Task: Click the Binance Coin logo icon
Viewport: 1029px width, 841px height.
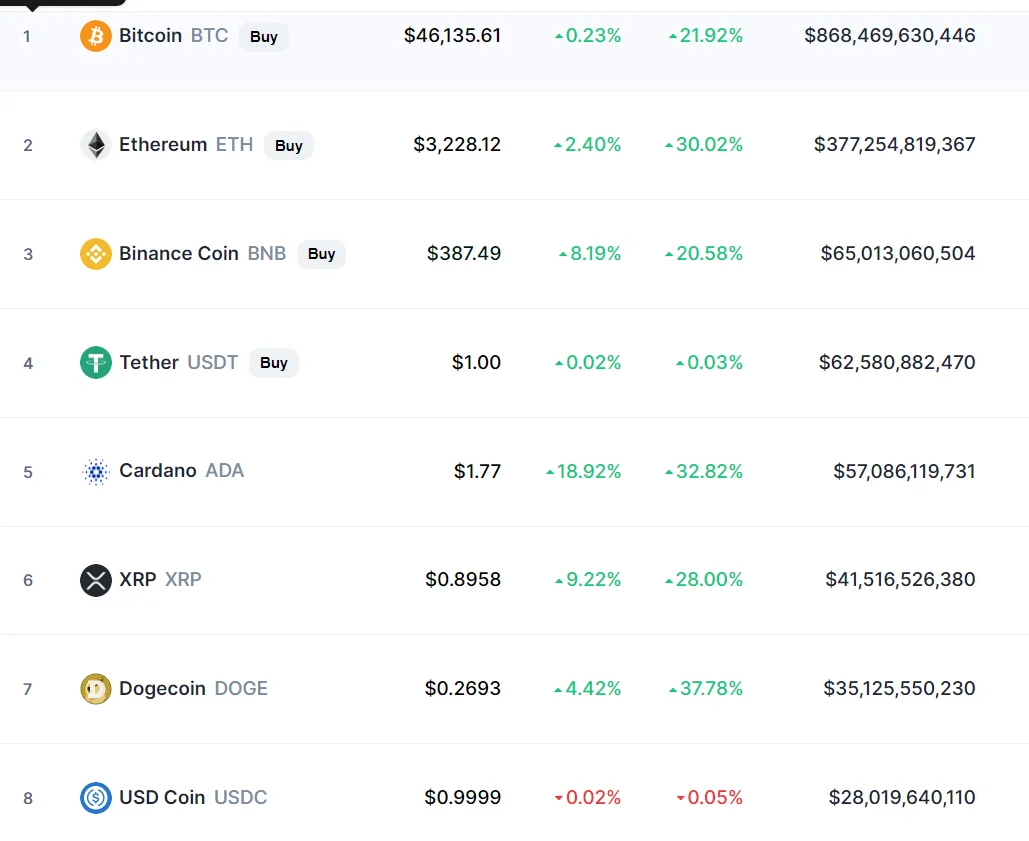Action: click(x=96, y=254)
